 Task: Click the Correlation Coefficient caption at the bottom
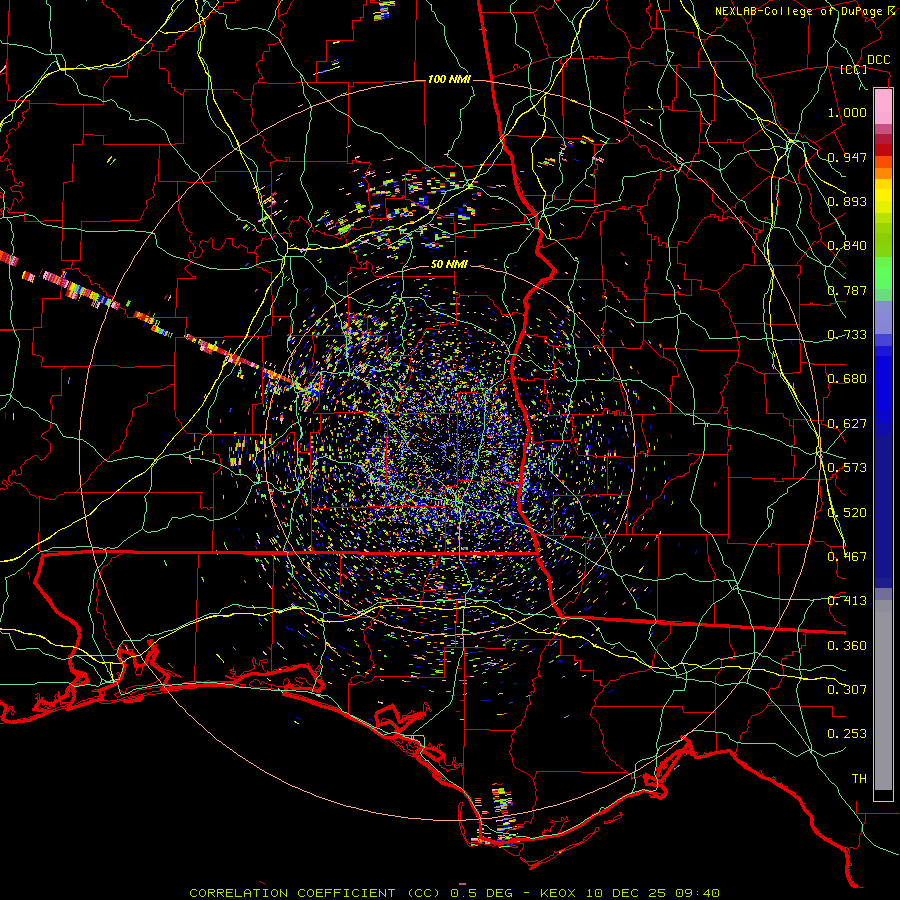click(x=455, y=893)
